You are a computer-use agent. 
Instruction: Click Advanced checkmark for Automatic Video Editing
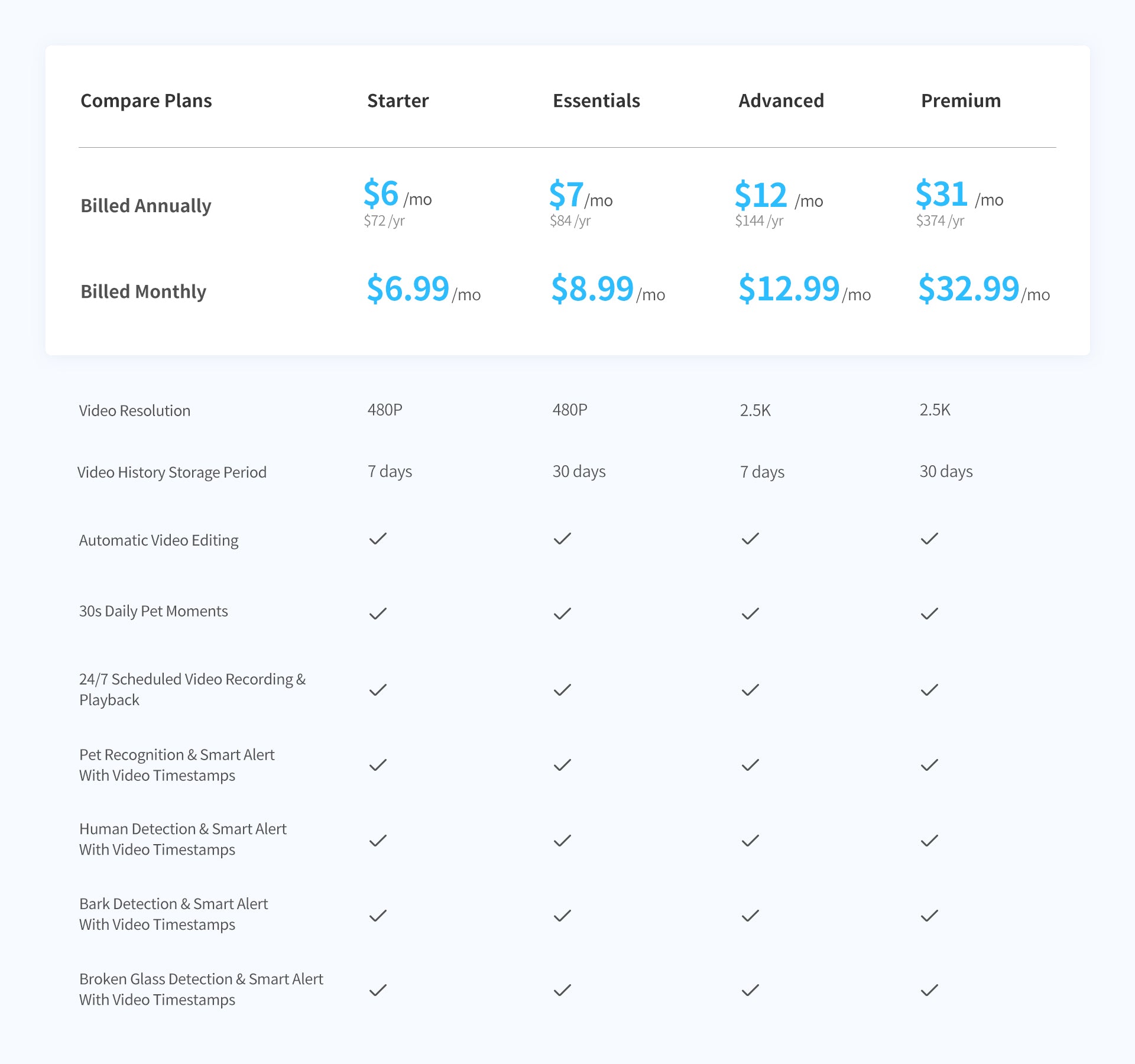tap(750, 539)
